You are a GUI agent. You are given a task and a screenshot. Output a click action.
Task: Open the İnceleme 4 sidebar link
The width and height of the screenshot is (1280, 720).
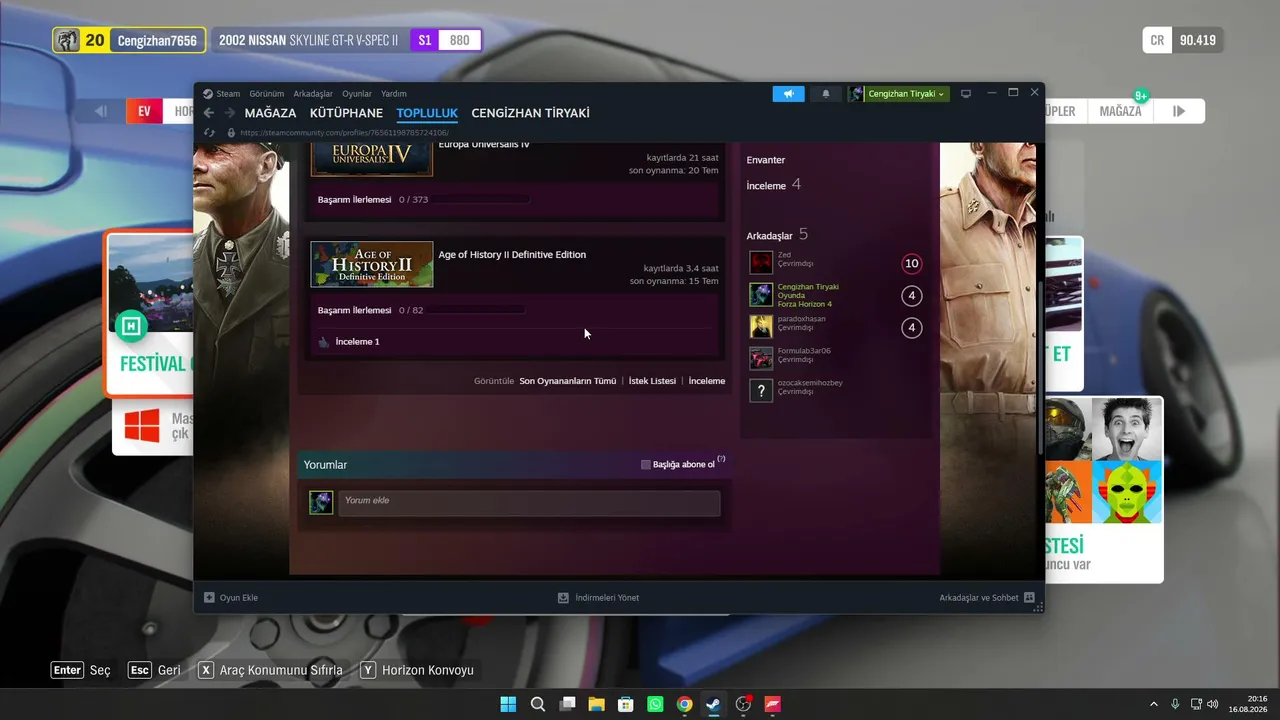pos(774,185)
